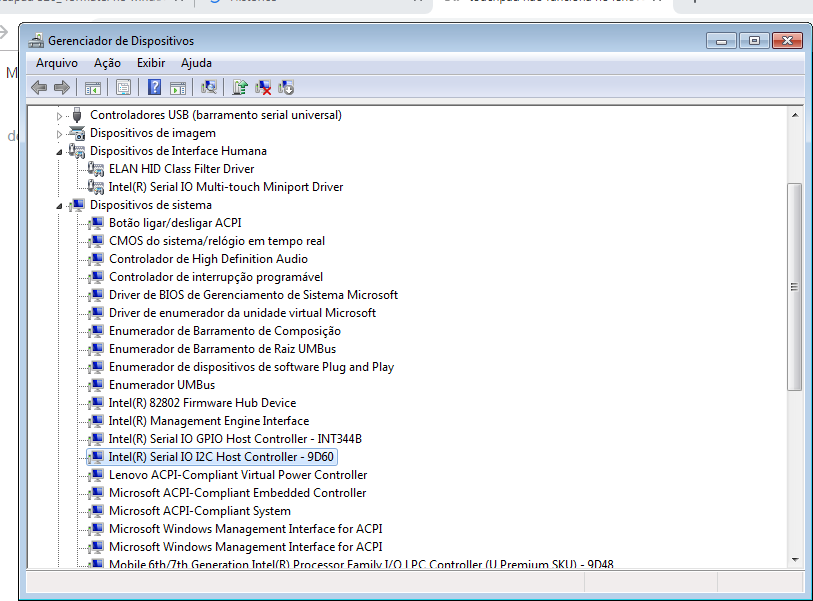Expand Controladores USB category
The image size is (813, 601).
click(59, 116)
